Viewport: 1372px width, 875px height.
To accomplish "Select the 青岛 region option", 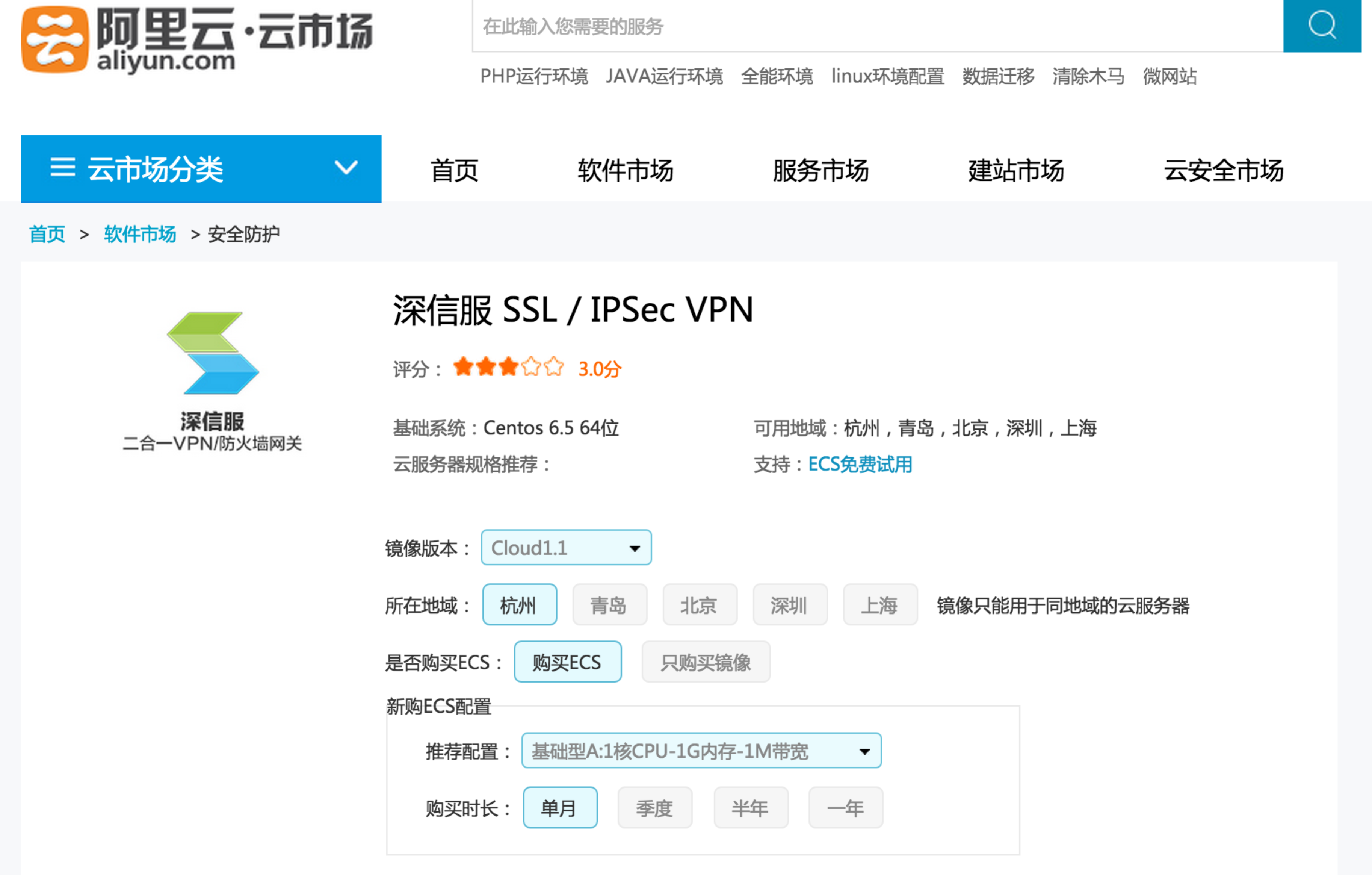I will tap(610, 605).
